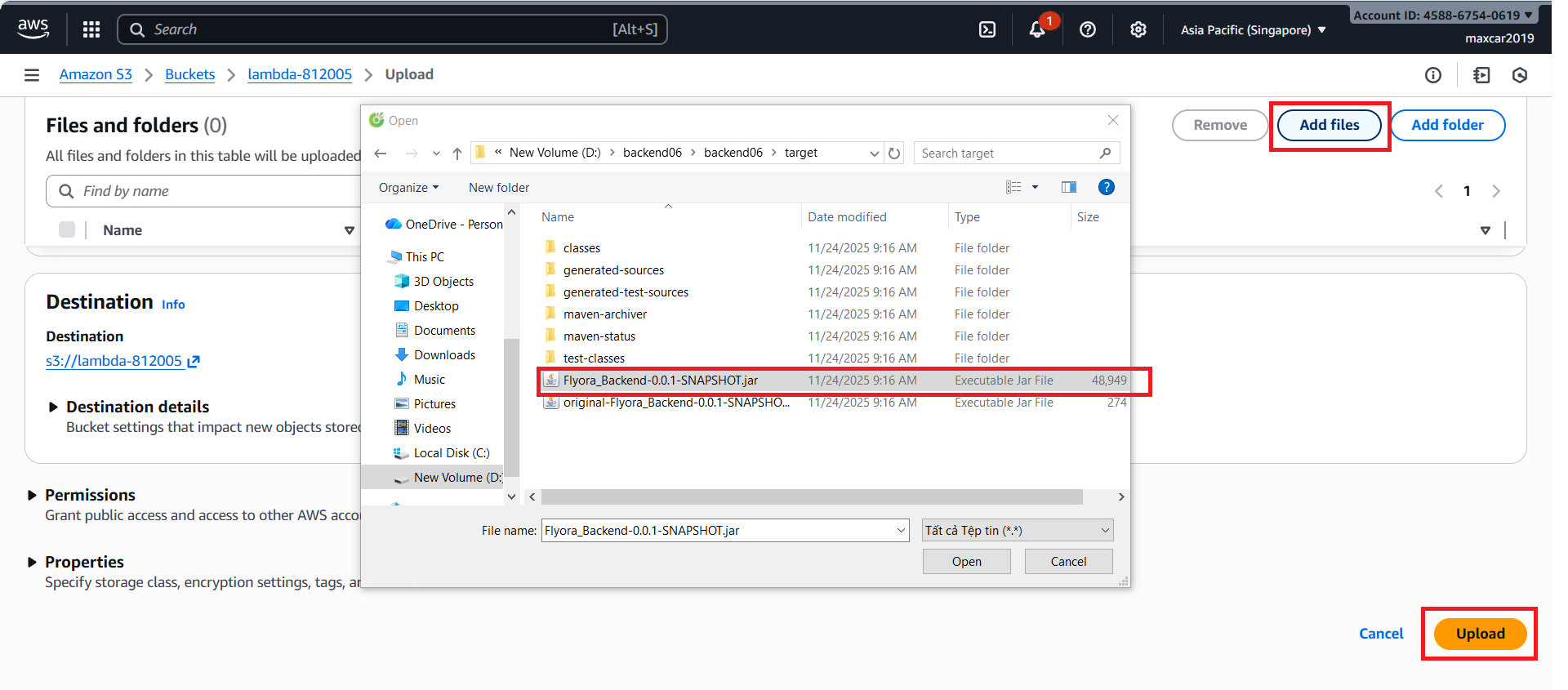This screenshot has width=1568, height=690.
Task: Click New folder in dialog toolbar
Action: pyautogui.click(x=498, y=188)
